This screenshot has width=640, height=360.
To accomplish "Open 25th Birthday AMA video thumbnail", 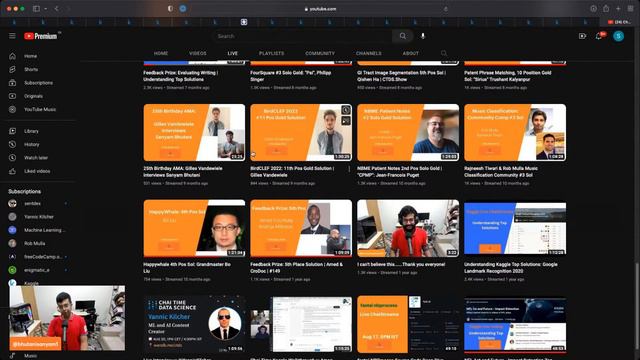I will click(194, 132).
